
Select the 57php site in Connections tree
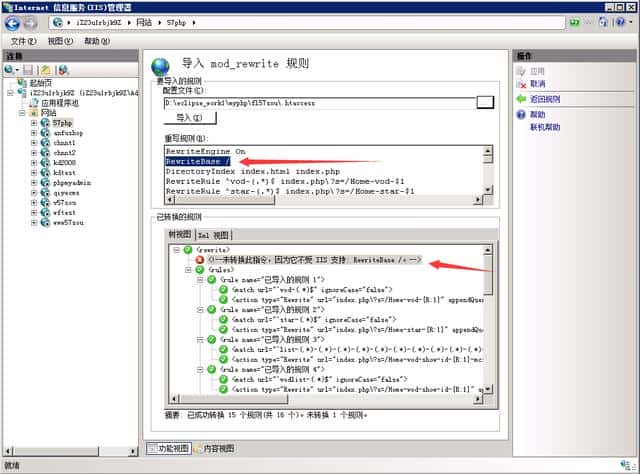pyautogui.click(x=62, y=123)
